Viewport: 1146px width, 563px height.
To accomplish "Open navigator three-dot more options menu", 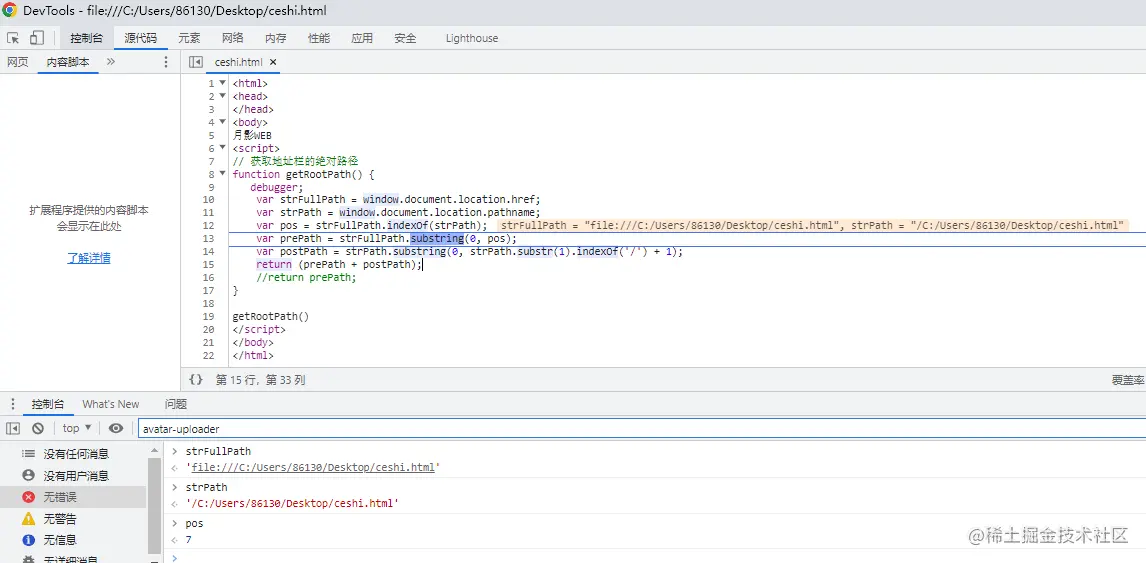I will pyautogui.click(x=166, y=62).
